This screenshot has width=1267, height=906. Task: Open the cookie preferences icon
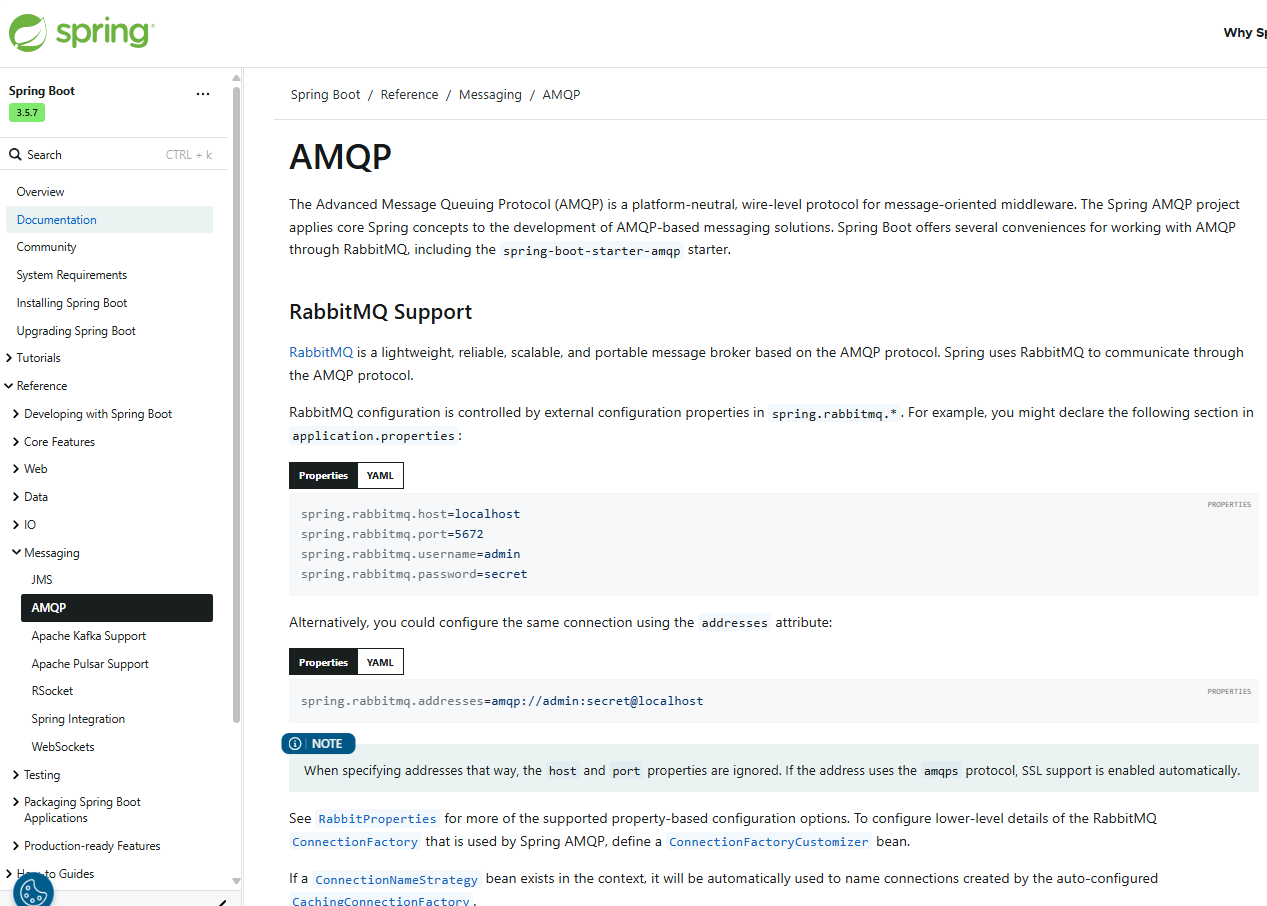pos(33,890)
